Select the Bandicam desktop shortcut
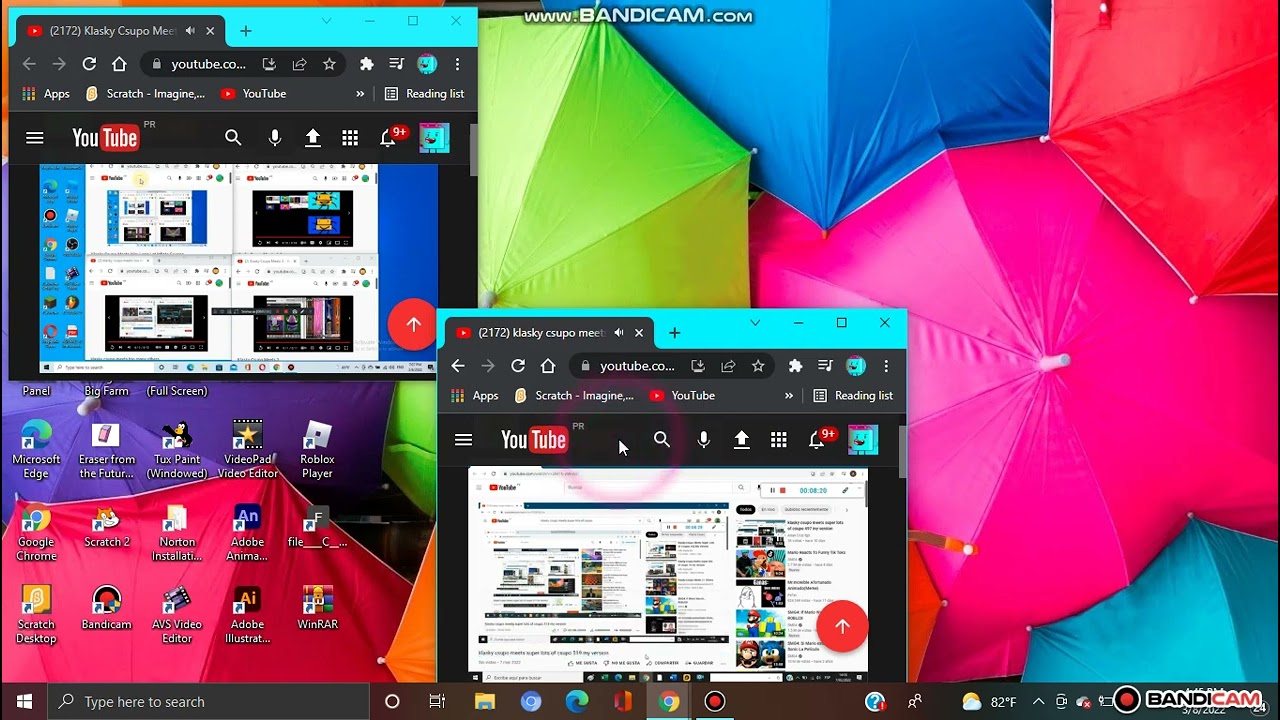The image size is (1280, 720). 106,608
